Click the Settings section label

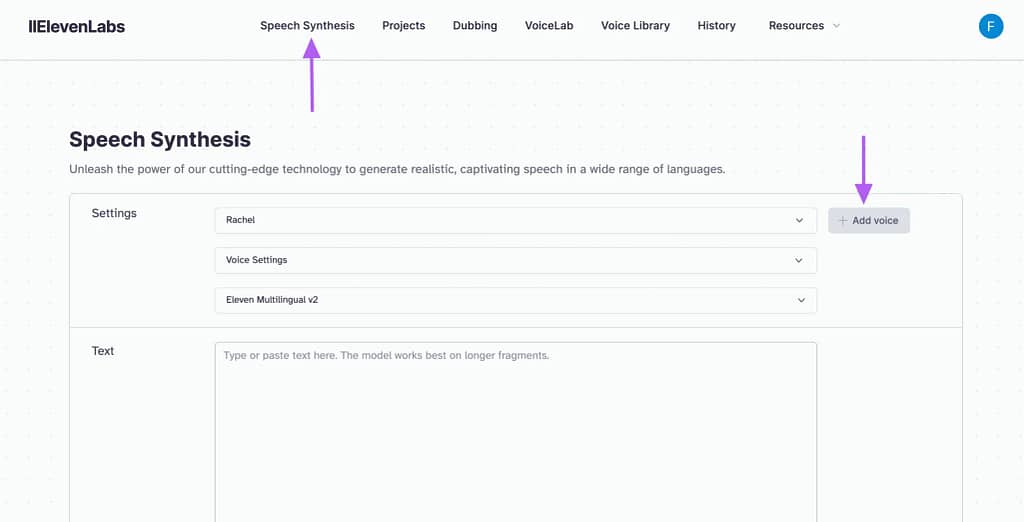tap(114, 213)
